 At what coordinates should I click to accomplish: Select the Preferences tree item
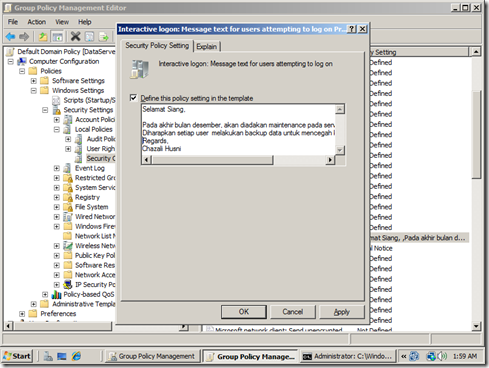click(58, 314)
